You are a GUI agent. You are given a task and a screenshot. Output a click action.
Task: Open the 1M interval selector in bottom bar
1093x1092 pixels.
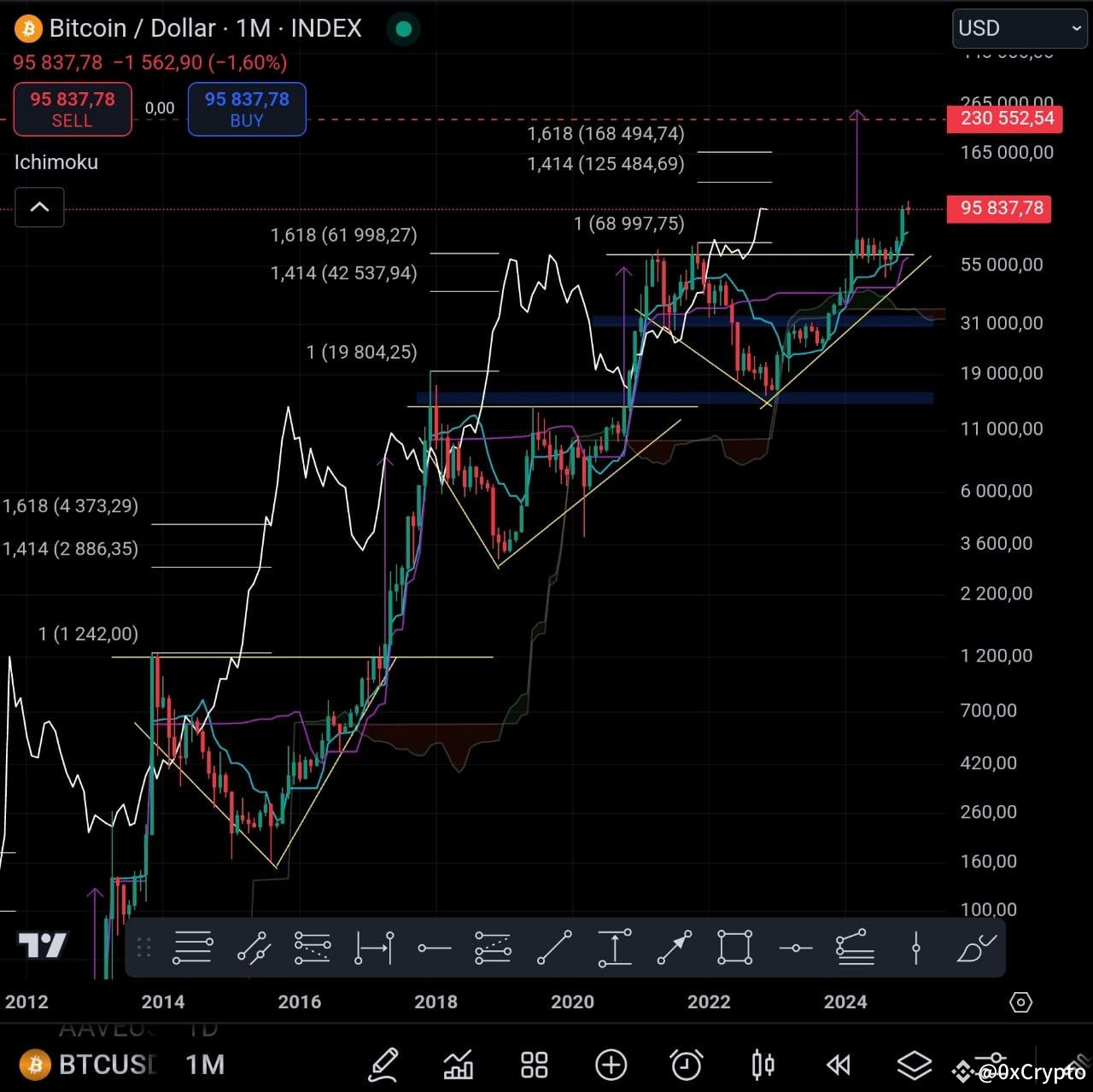coord(205,1065)
